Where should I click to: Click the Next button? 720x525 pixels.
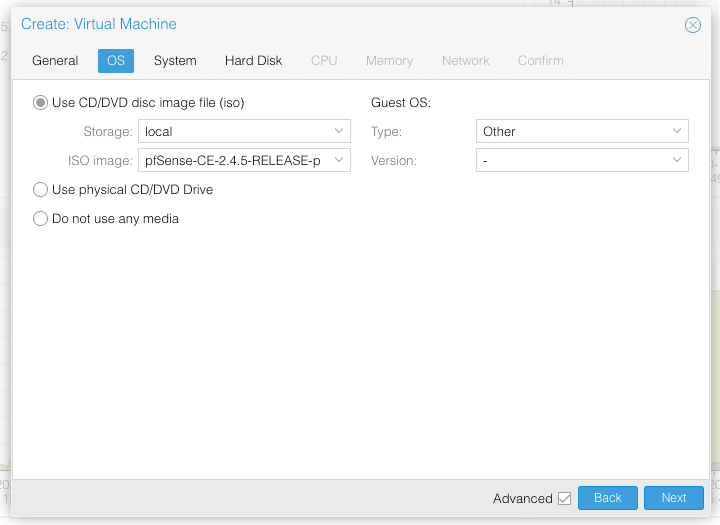(673, 498)
